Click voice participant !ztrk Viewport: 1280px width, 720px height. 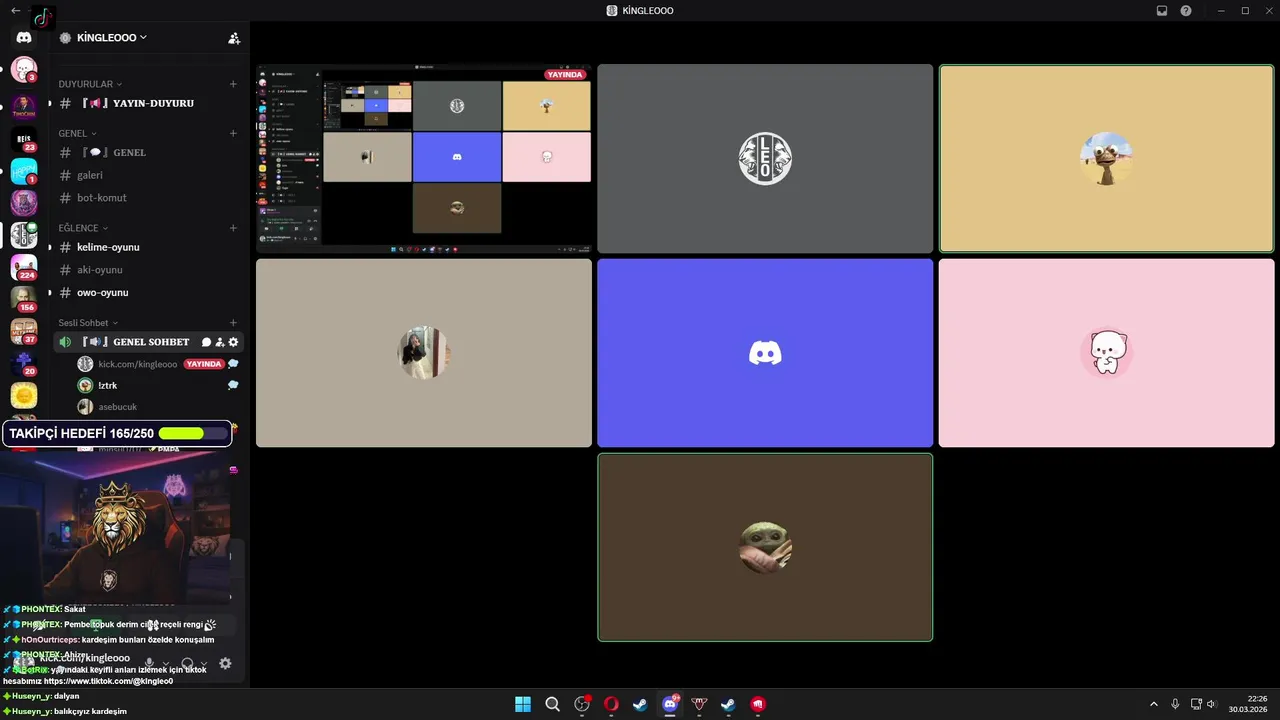coord(107,386)
